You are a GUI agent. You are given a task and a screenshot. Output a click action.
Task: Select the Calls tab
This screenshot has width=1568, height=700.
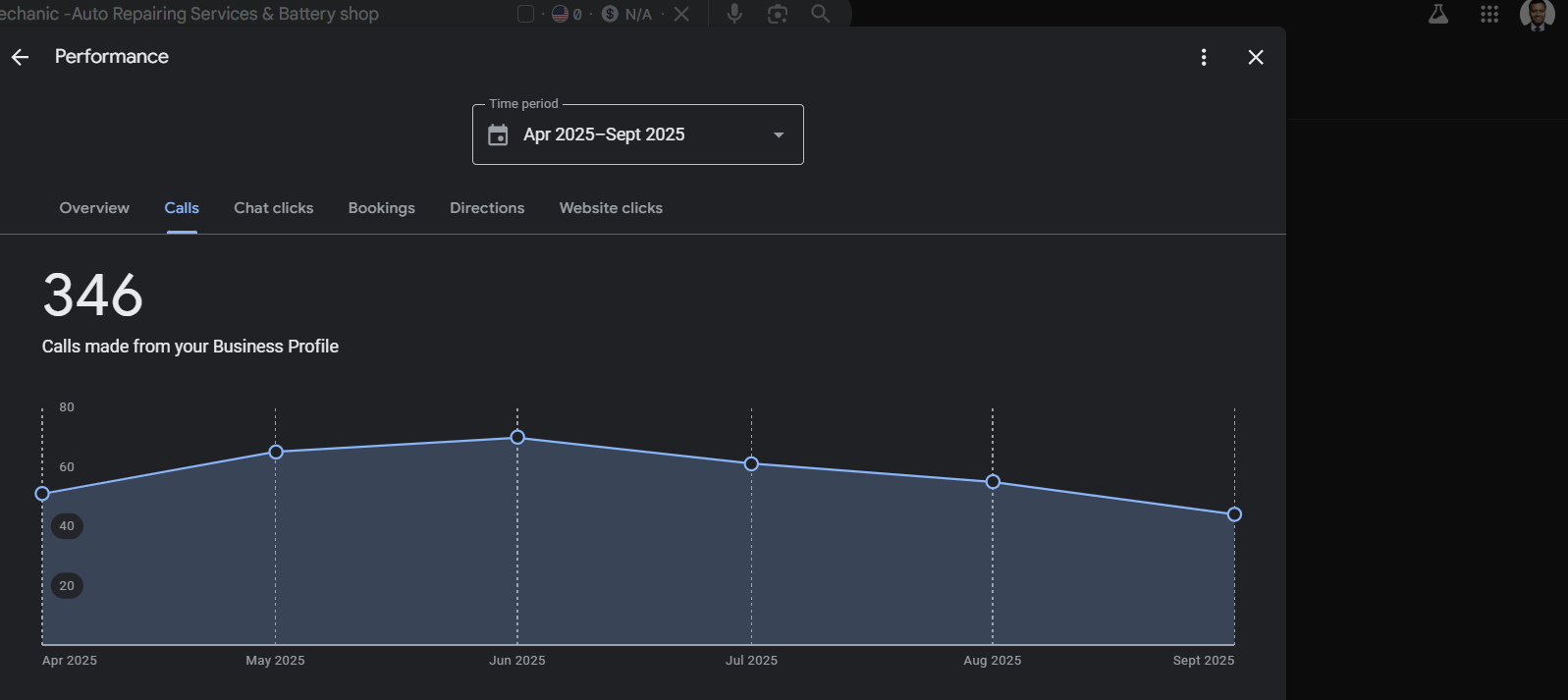[x=182, y=208]
